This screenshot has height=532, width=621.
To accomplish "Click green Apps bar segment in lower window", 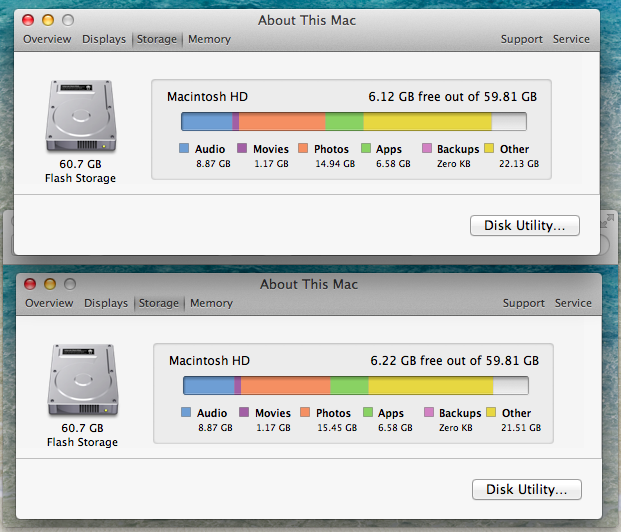I will [x=349, y=385].
